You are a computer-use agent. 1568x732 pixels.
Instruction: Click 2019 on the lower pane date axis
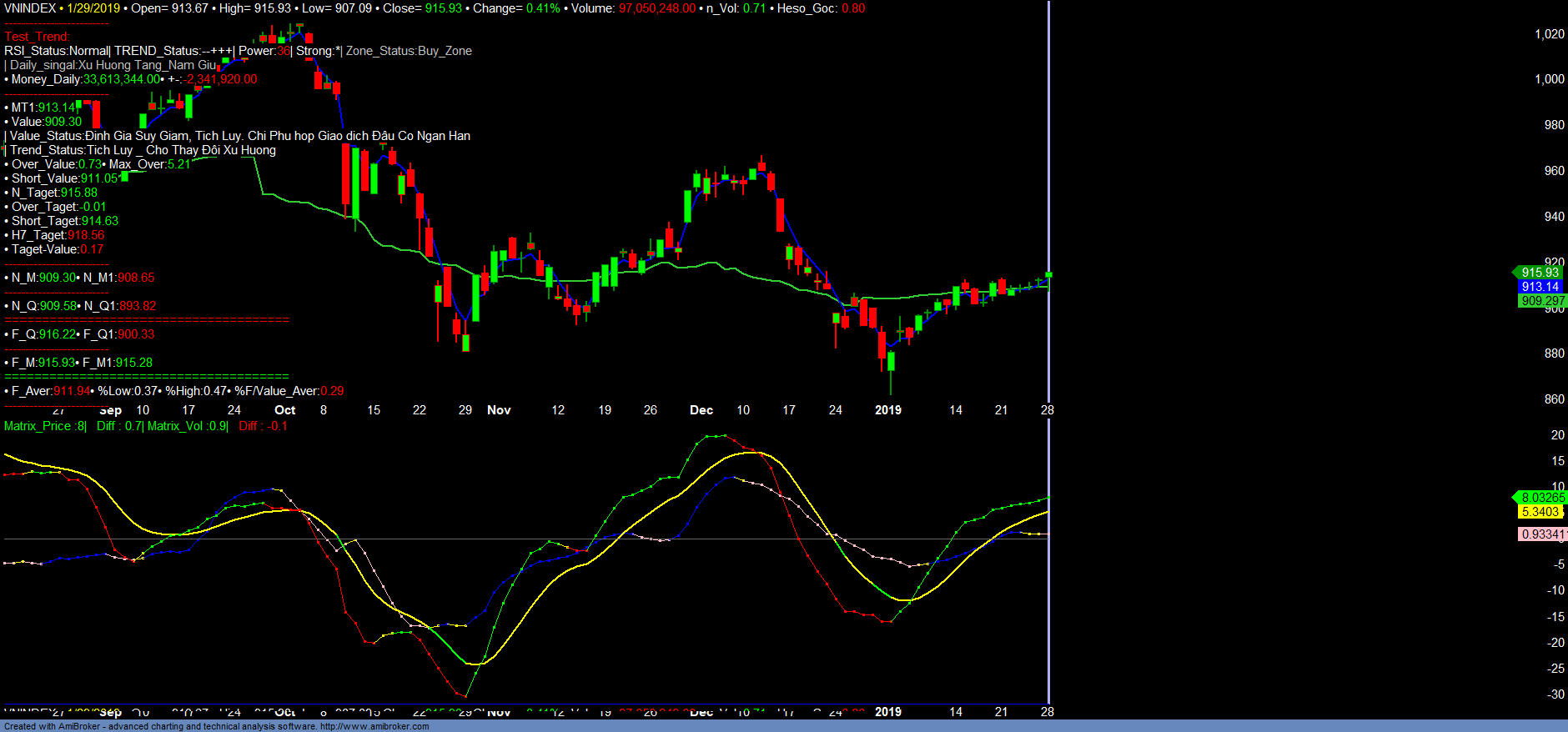pos(887,712)
